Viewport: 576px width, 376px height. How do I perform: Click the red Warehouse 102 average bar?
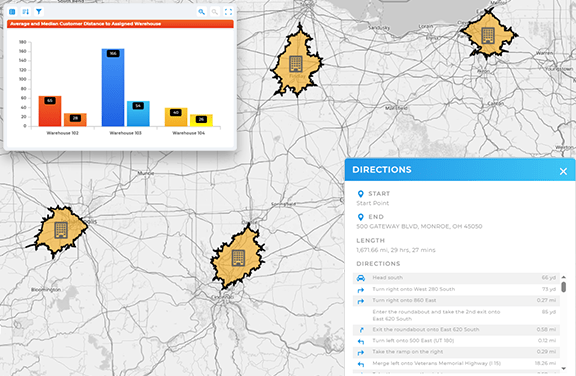click(x=50, y=111)
